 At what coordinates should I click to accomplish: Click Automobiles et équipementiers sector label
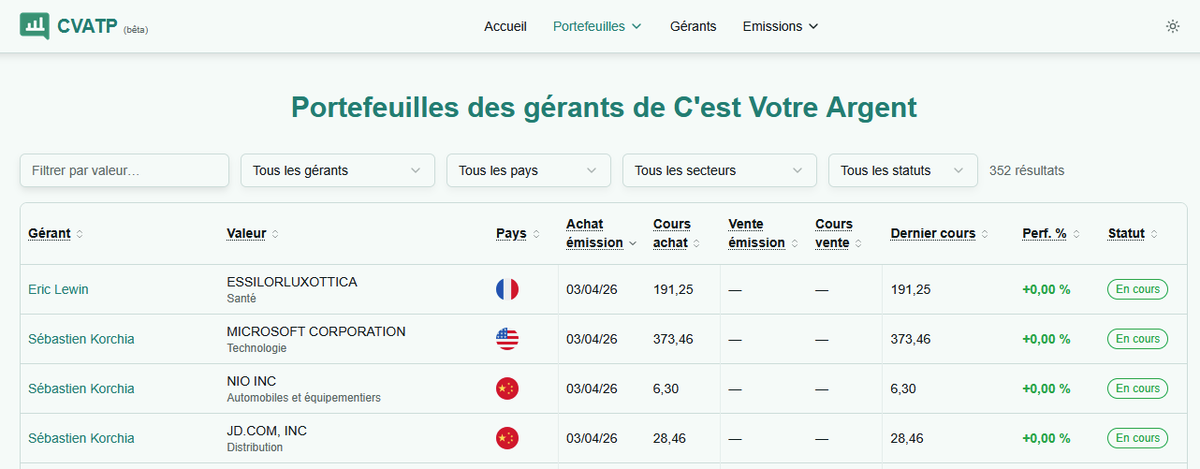tap(304, 398)
